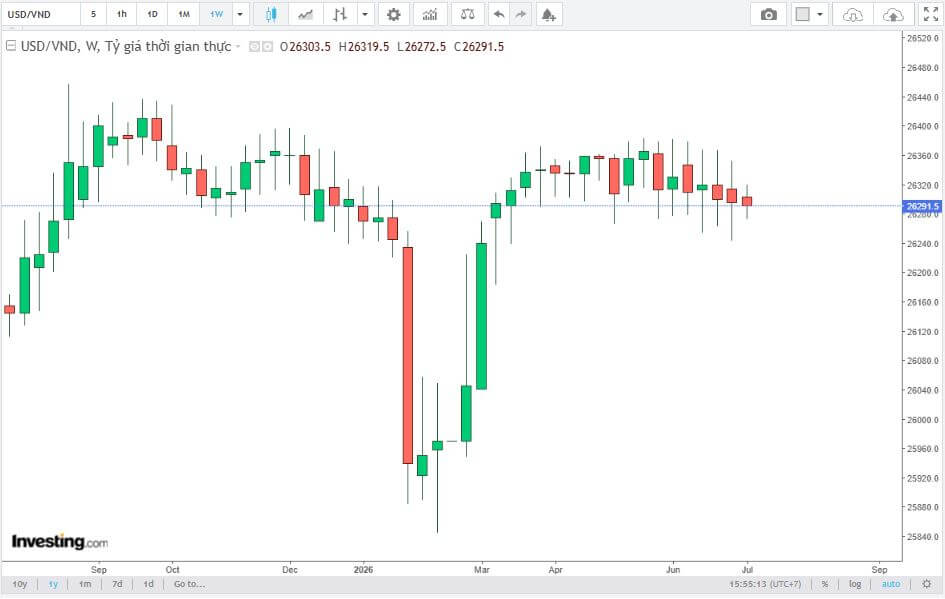Open the indicators menu
Screen dimensions: 945x599
pyautogui.click(x=430, y=14)
